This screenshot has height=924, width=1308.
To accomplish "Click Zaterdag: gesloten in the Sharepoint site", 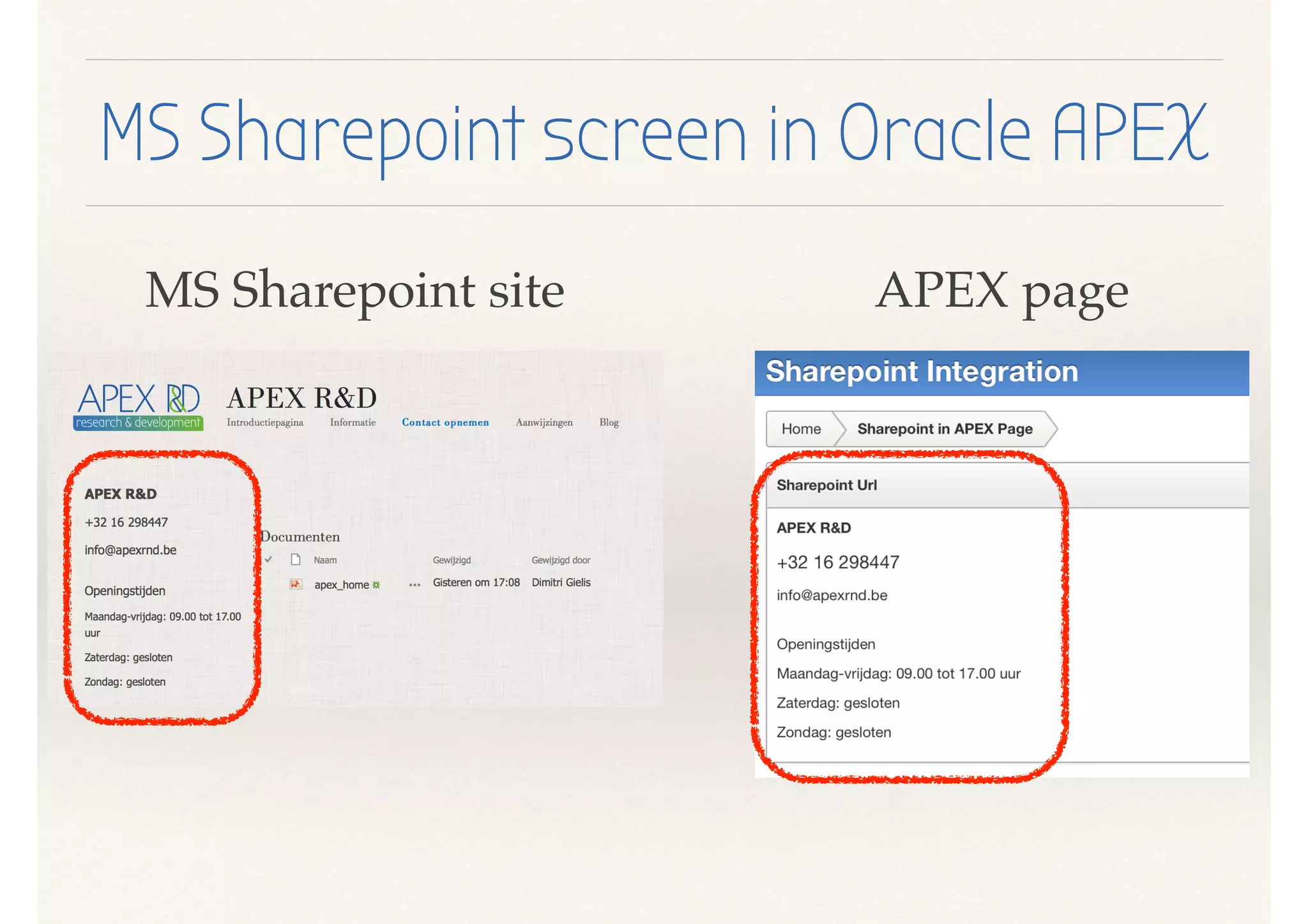I will (x=128, y=657).
